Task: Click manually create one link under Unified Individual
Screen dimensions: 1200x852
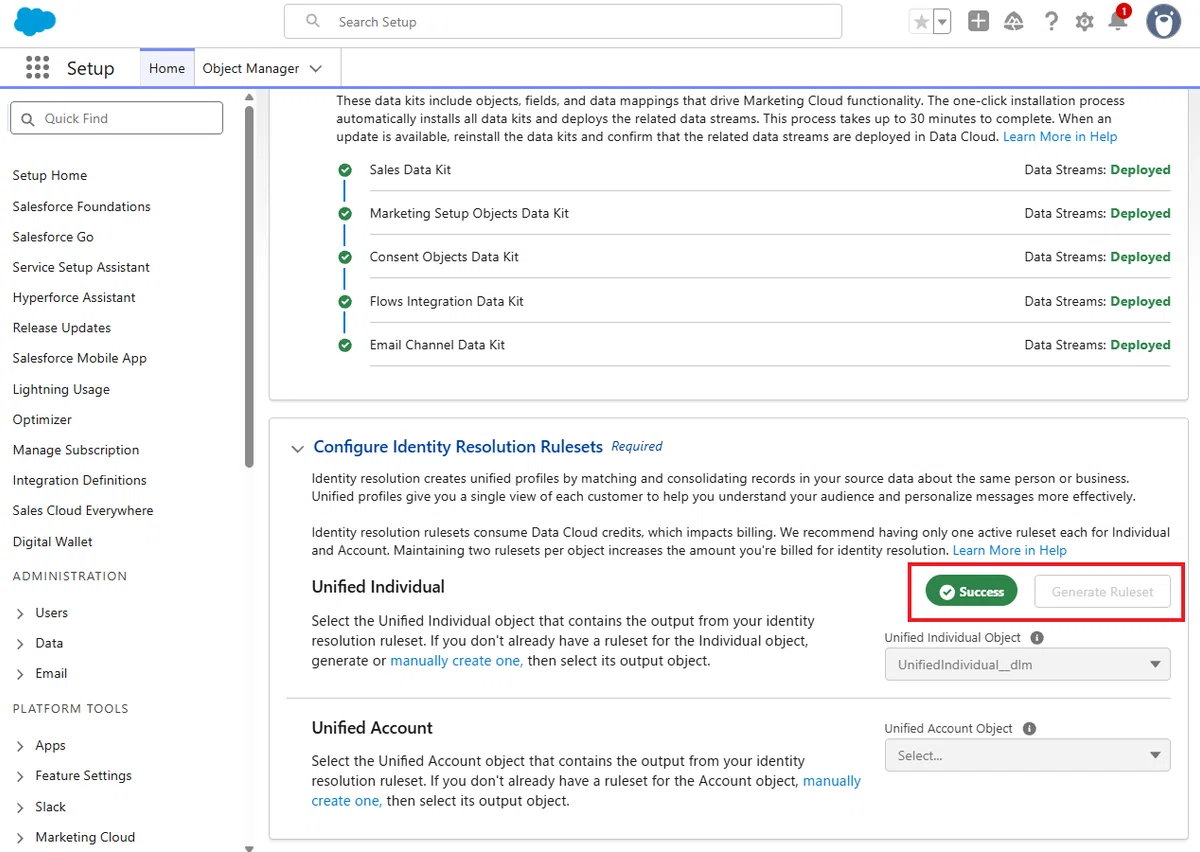Action: tap(456, 661)
